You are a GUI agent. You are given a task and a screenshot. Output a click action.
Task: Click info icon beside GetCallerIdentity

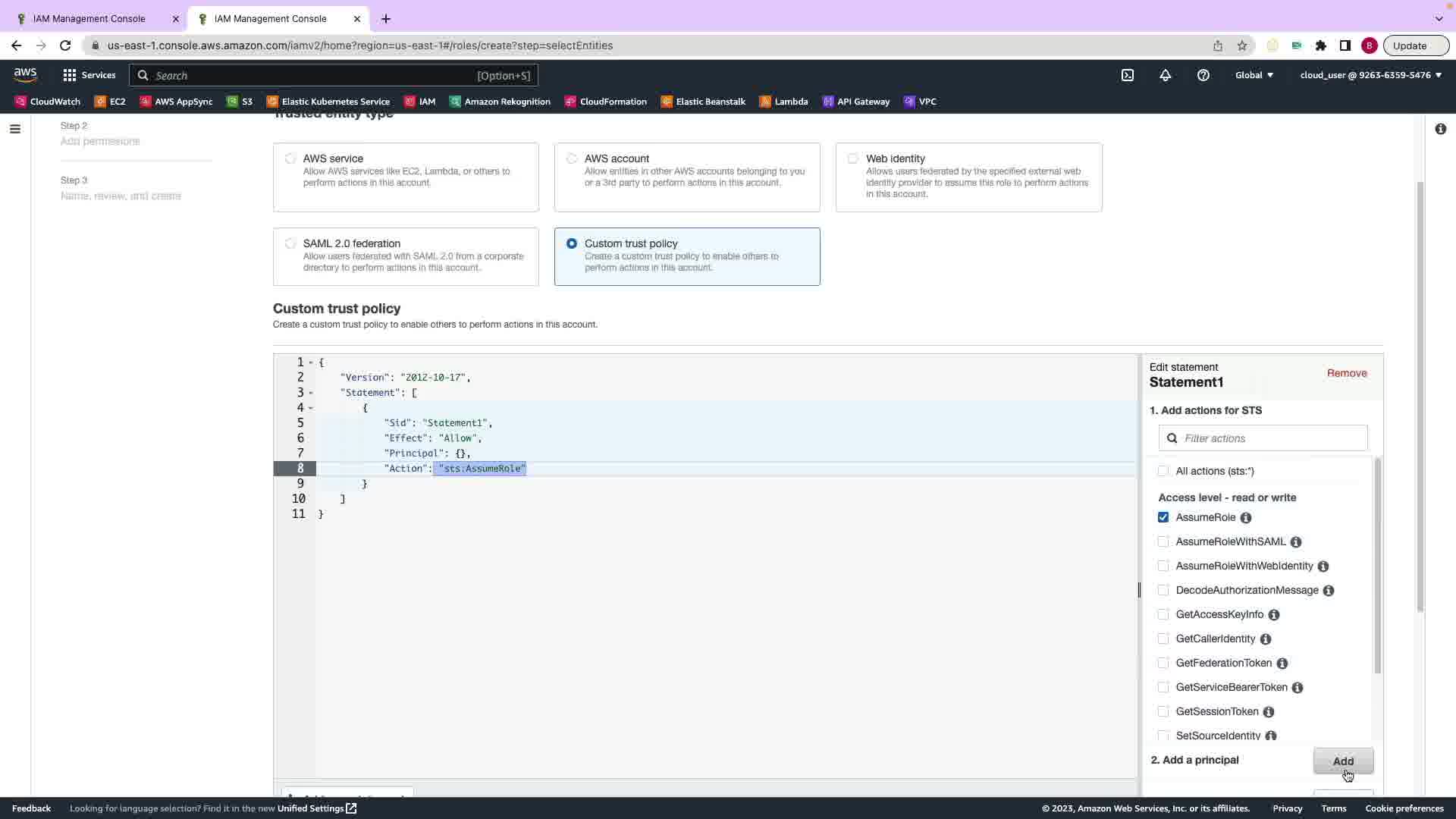[x=1266, y=639]
